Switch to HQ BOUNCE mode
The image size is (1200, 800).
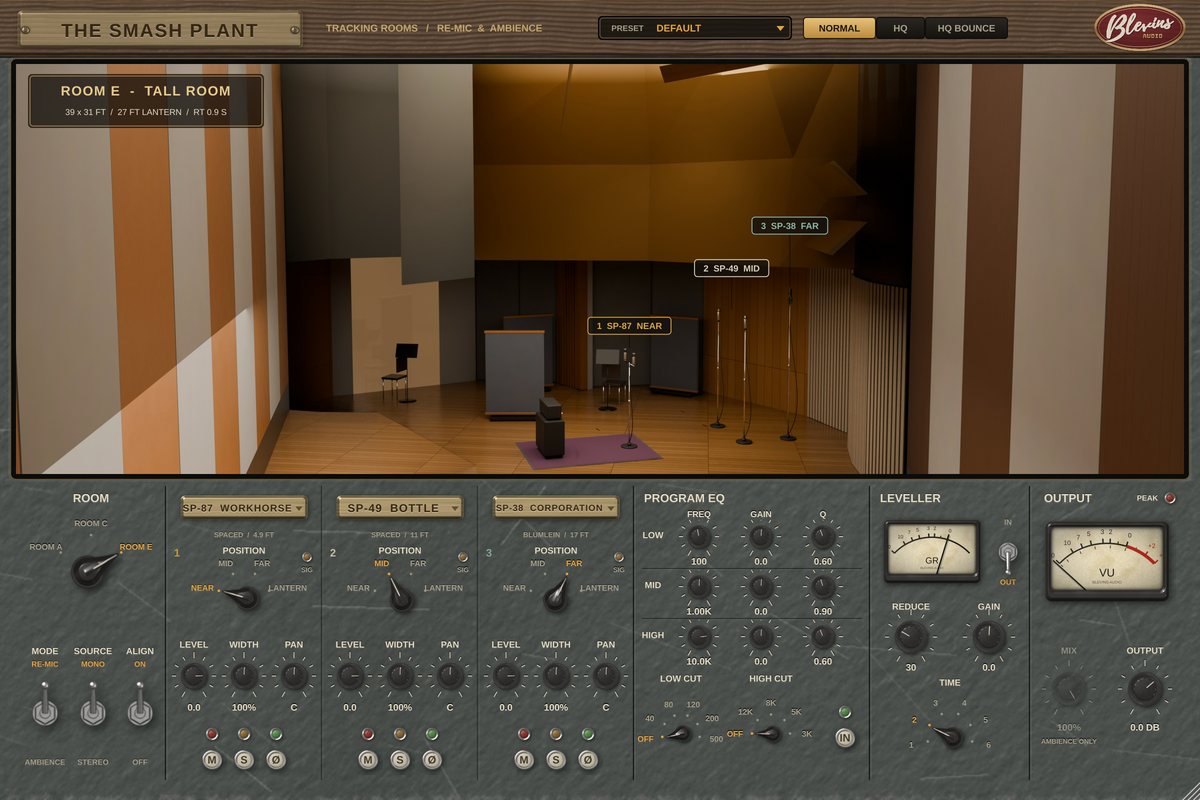point(966,28)
